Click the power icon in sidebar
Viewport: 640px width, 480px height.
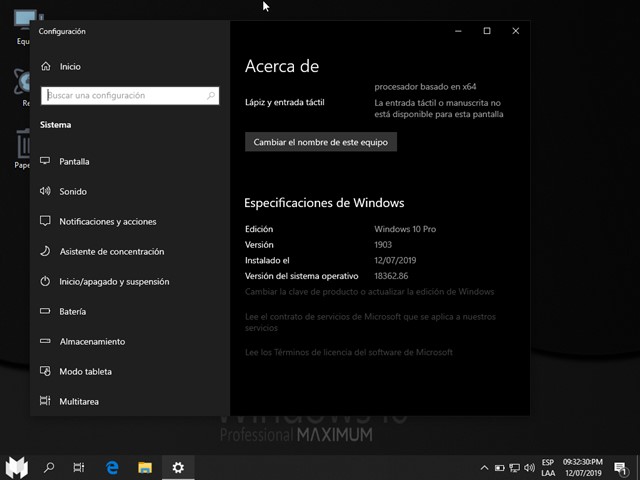coord(45,281)
